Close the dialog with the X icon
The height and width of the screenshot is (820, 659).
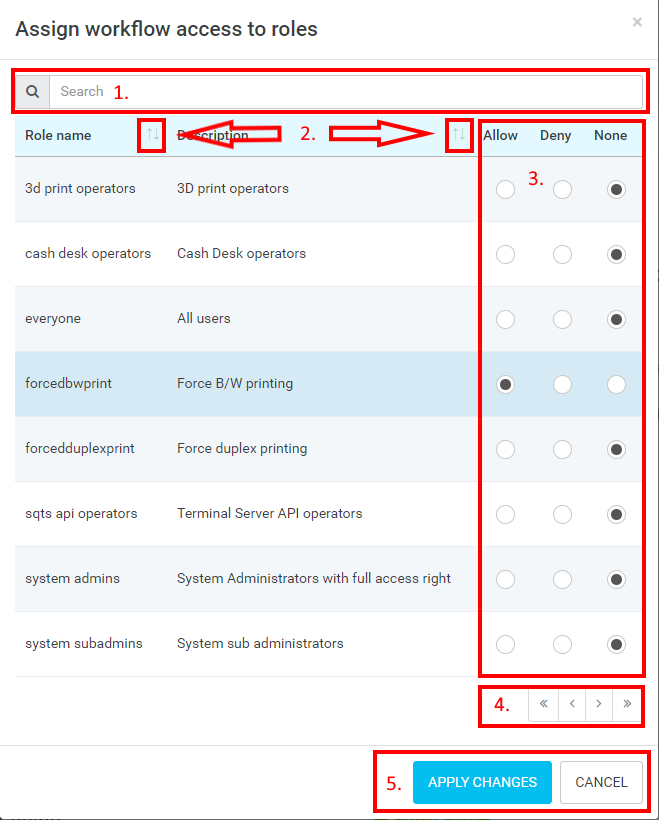click(x=637, y=22)
